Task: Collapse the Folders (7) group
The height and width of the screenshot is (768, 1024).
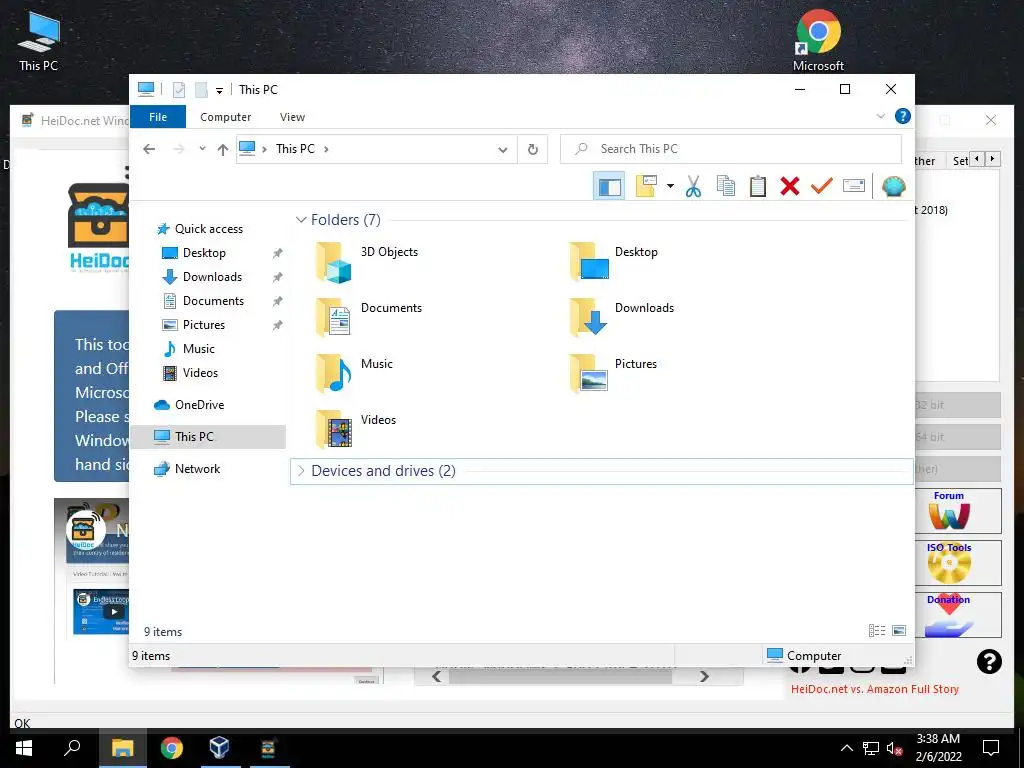Action: pyautogui.click(x=301, y=220)
